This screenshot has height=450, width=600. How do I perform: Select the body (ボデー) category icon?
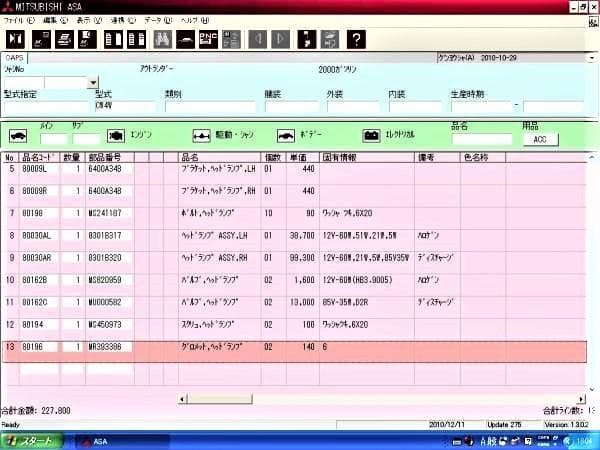coord(286,134)
